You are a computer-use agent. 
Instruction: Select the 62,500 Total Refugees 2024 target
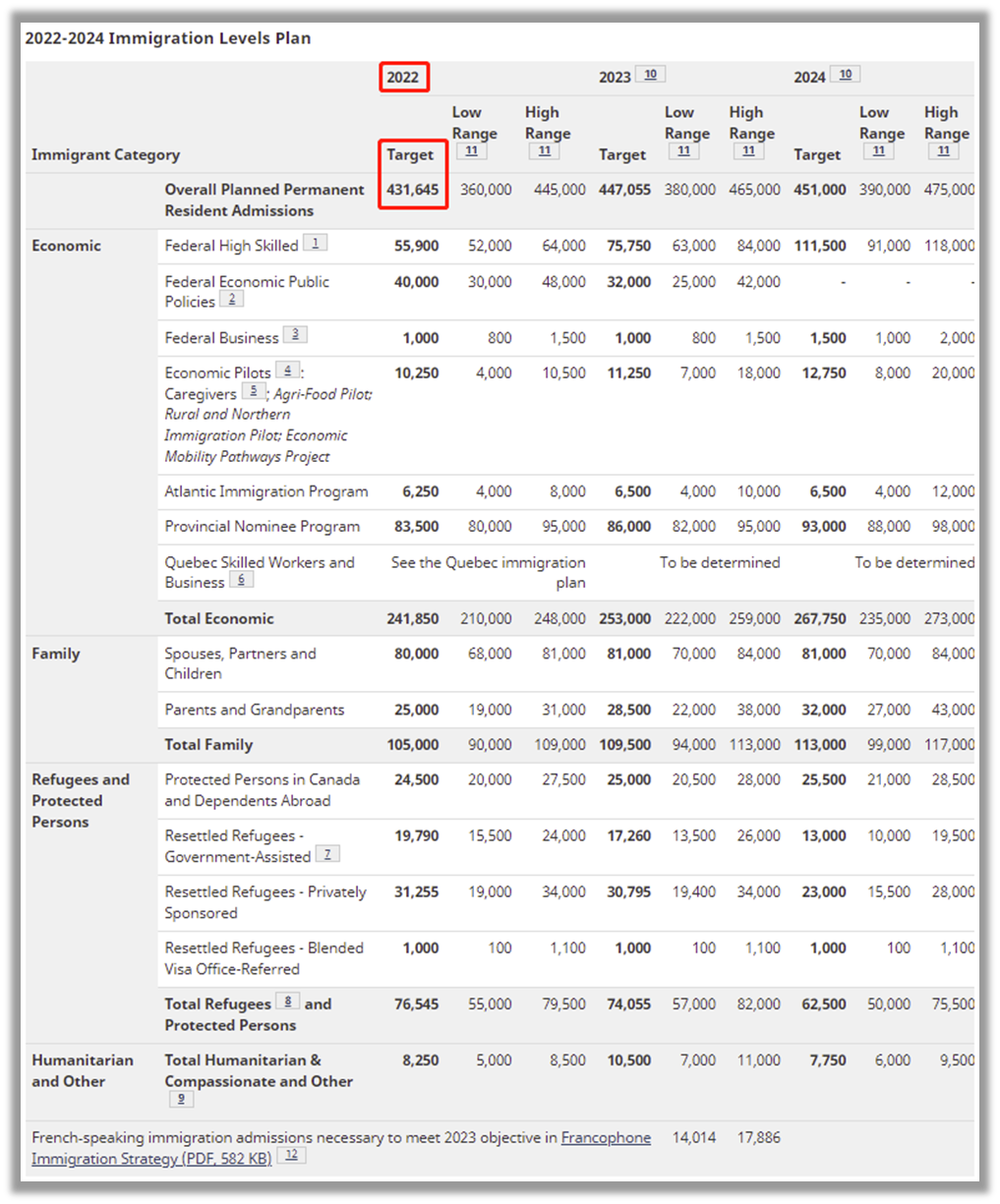point(824,1004)
